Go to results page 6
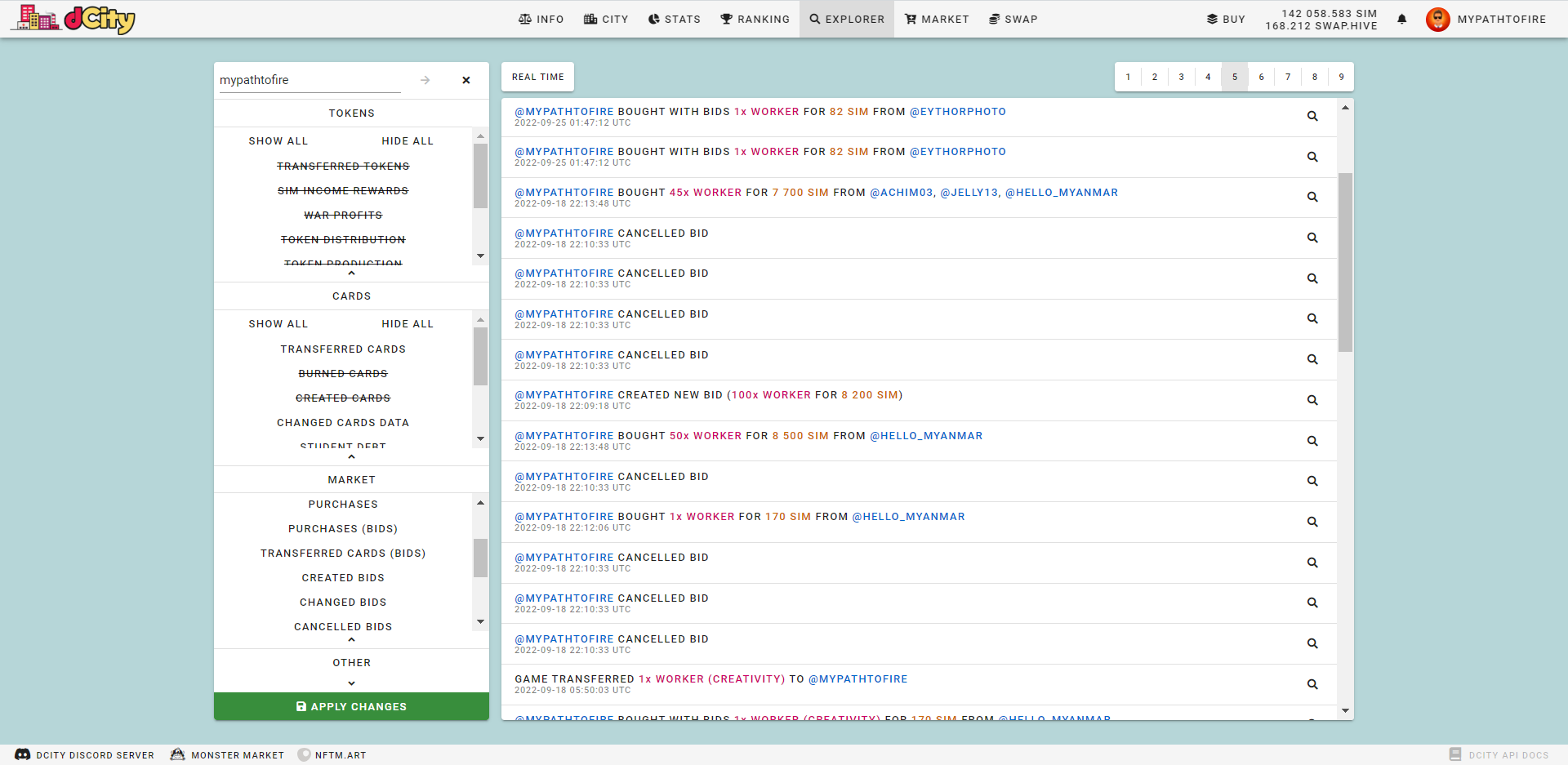1568x765 pixels. pyautogui.click(x=1261, y=77)
